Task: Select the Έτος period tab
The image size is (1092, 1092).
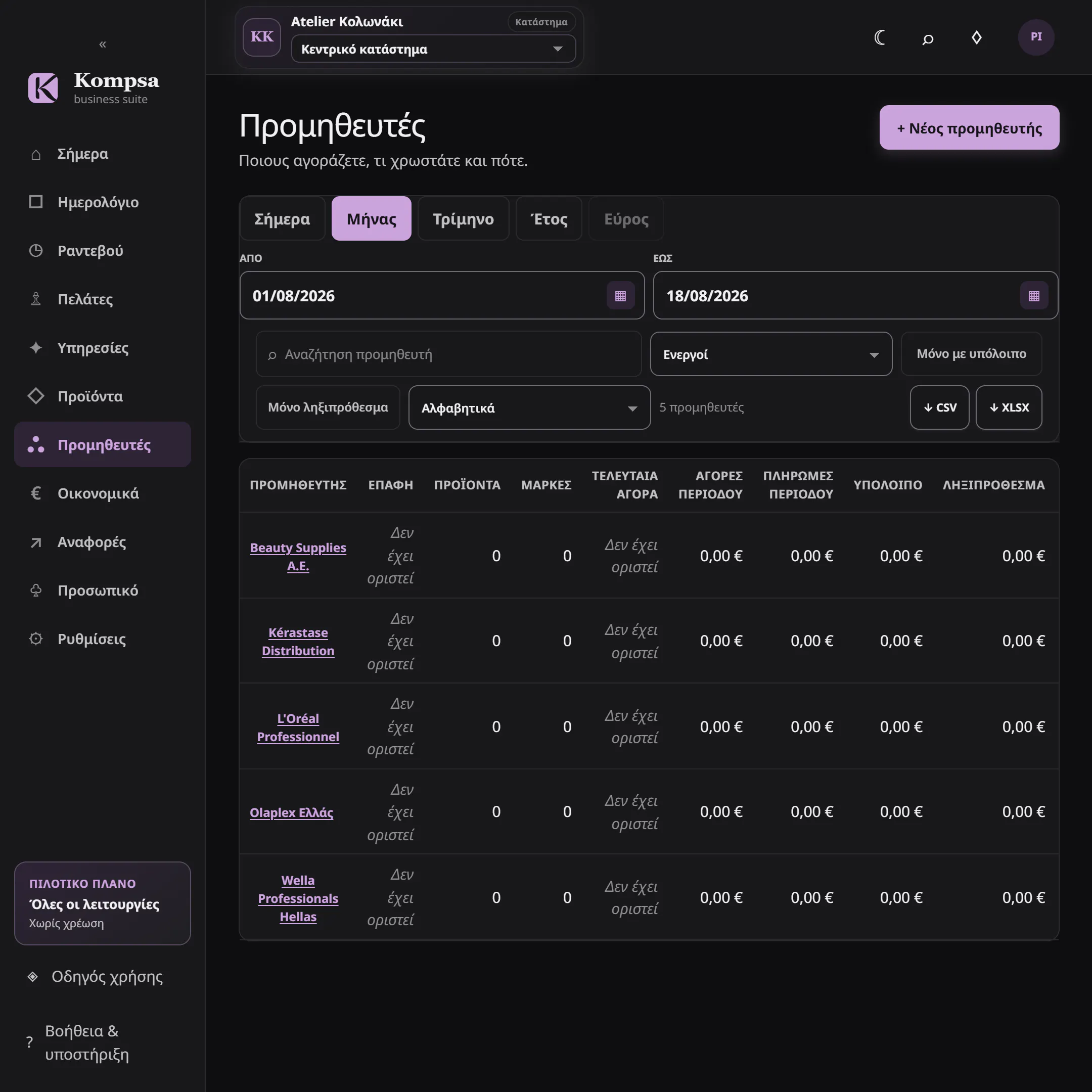Action: click(549, 219)
